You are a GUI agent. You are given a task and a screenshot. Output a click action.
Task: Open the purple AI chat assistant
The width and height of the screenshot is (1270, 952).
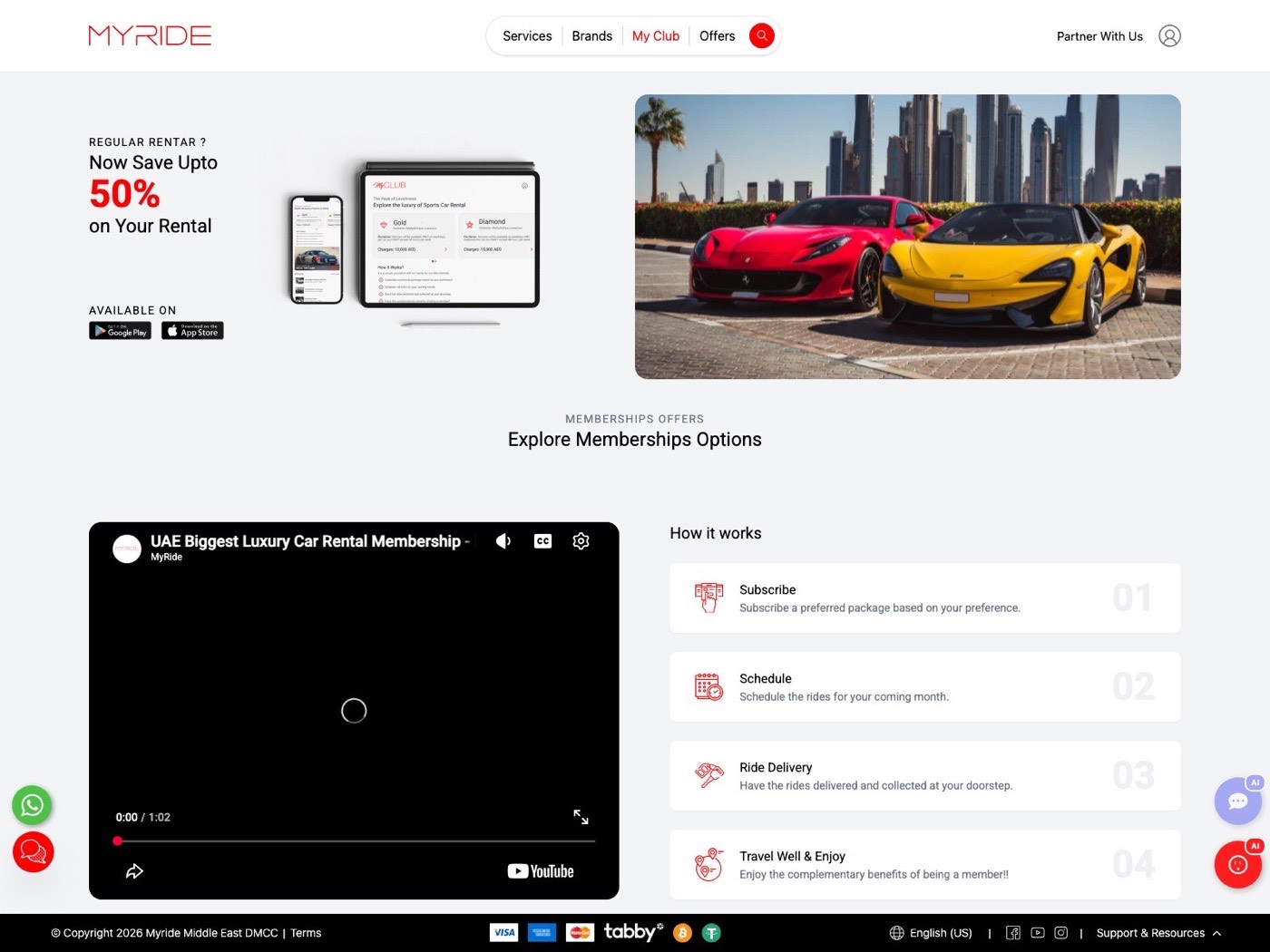tap(1238, 801)
